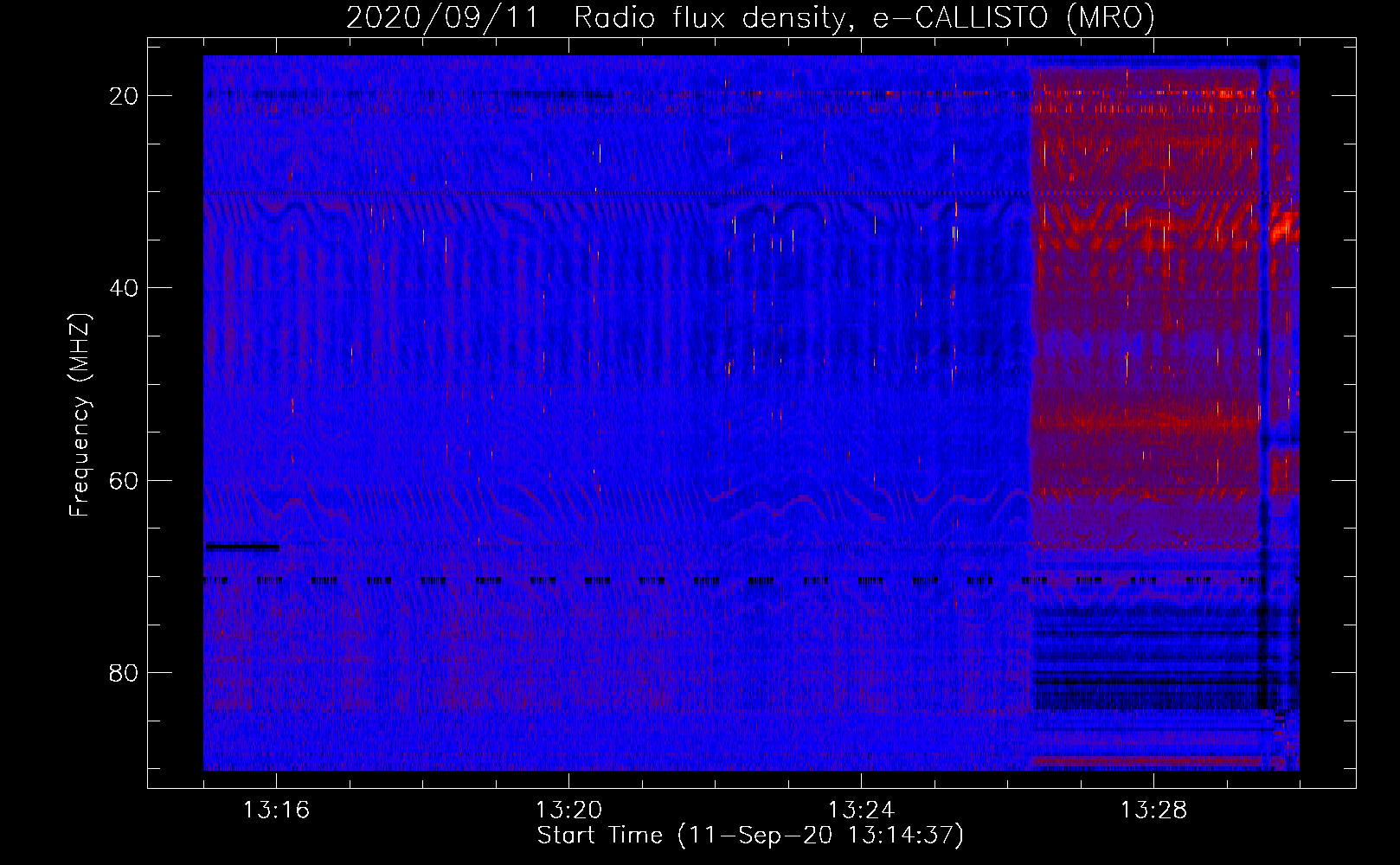The width and height of the screenshot is (1400, 865).
Task: Select the 13:24 time tick label
Action: 861,811
